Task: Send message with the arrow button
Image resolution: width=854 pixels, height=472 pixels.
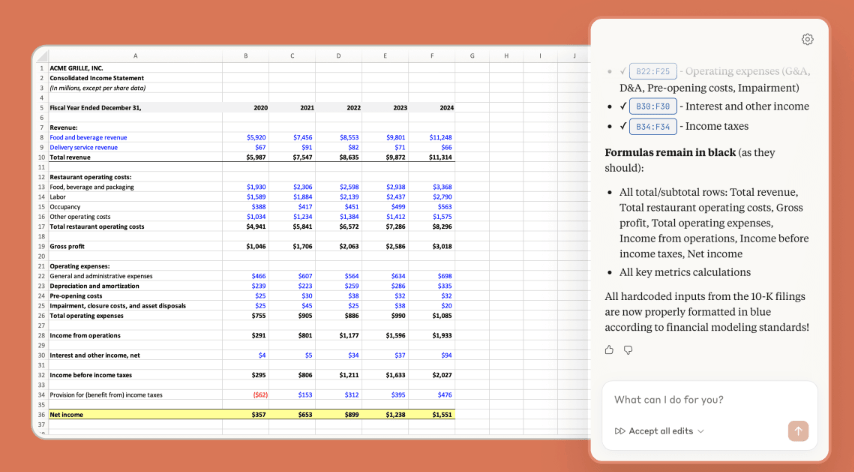Action: [798, 431]
